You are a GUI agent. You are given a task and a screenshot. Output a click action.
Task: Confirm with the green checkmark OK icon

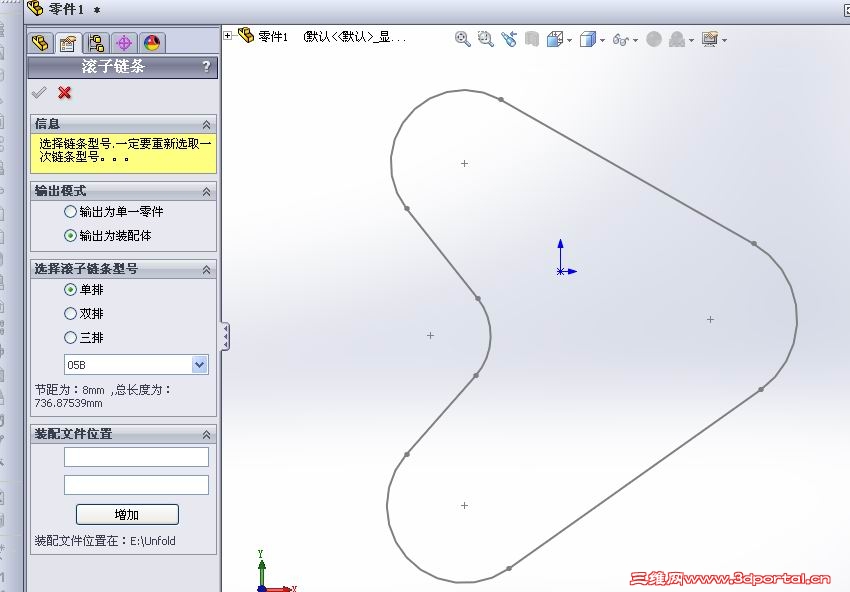click(x=39, y=93)
